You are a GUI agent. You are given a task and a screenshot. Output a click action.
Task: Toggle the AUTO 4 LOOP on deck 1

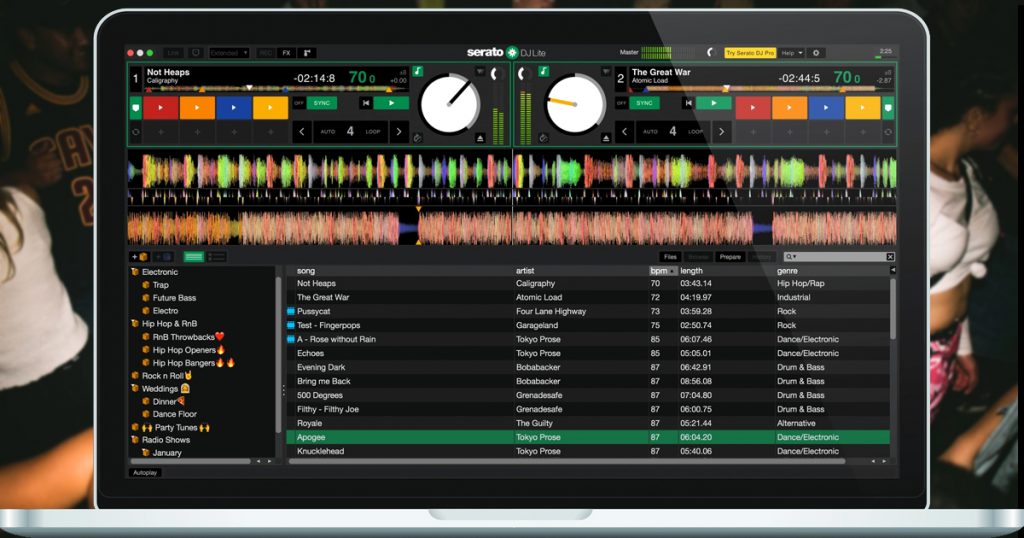350,131
